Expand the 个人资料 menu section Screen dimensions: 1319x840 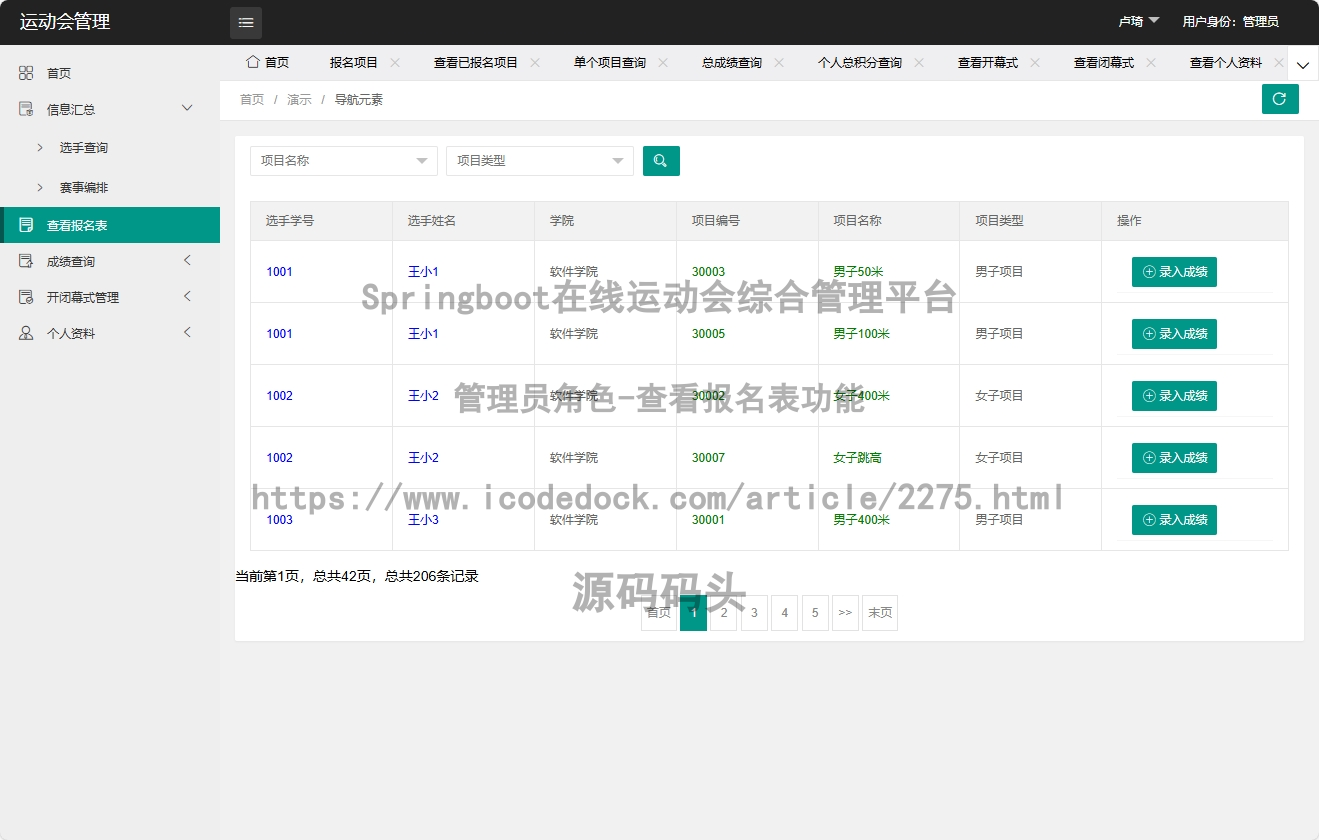point(187,332)
